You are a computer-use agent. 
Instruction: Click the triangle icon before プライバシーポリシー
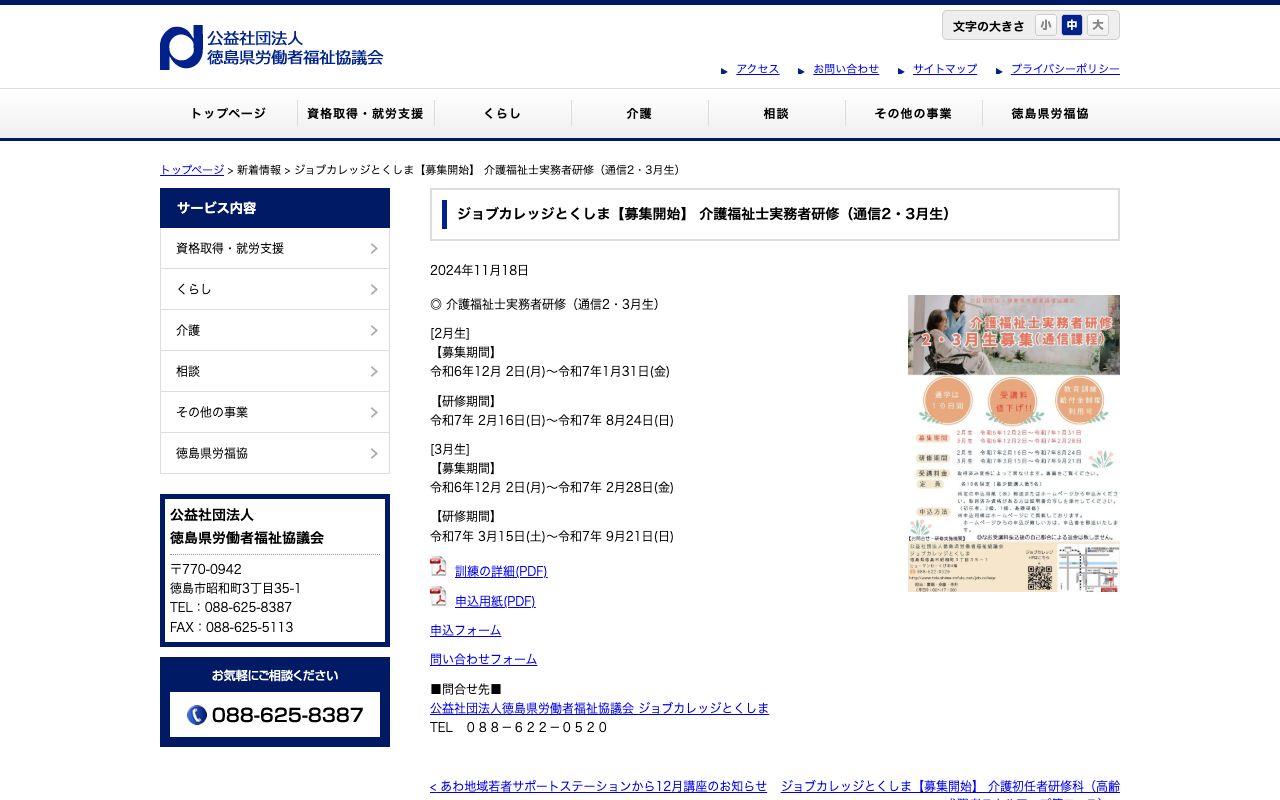pyautogui.click(x=1000, y=70)
